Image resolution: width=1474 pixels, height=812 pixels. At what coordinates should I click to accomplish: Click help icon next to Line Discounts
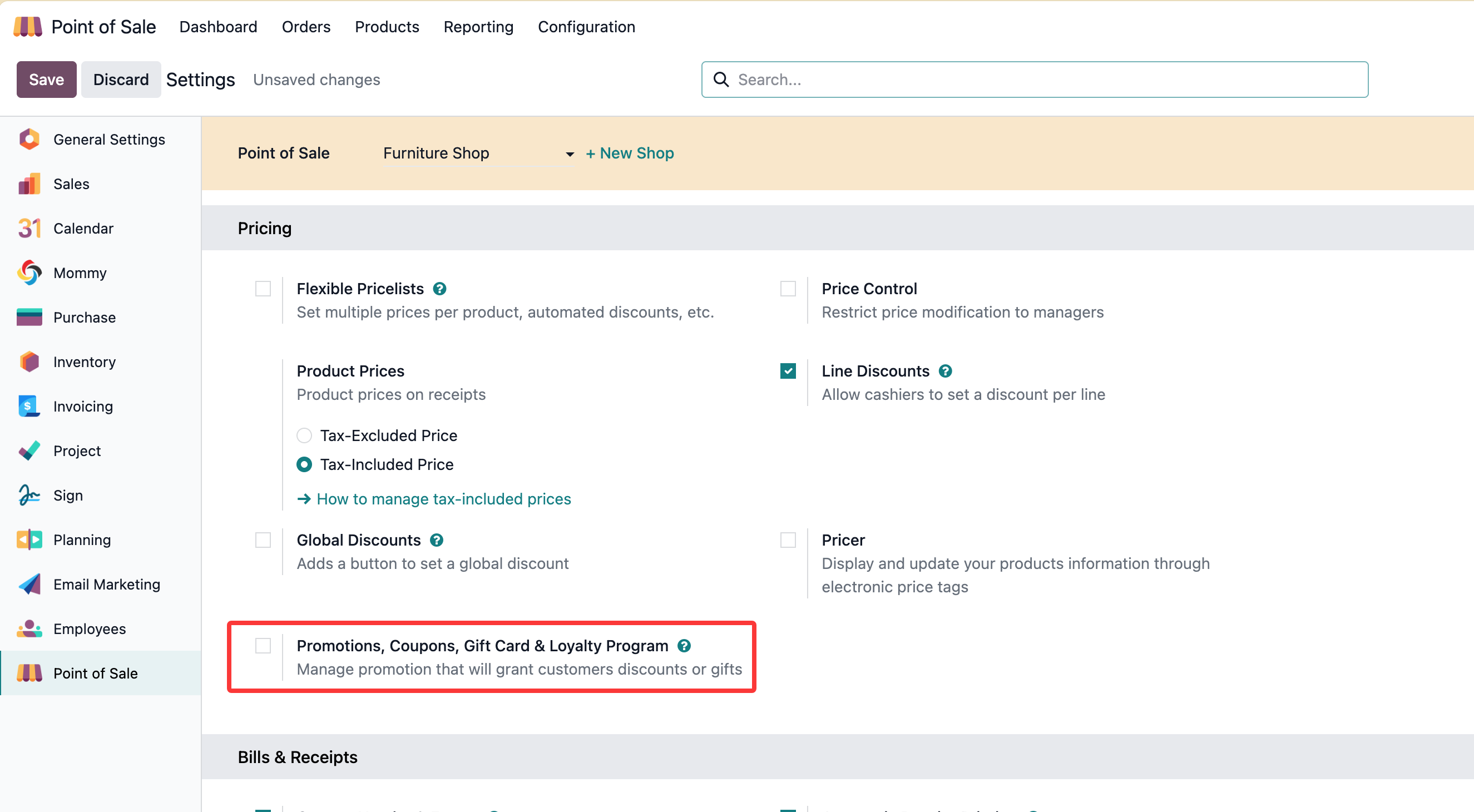pyautogui.click(x=945, y=372)
